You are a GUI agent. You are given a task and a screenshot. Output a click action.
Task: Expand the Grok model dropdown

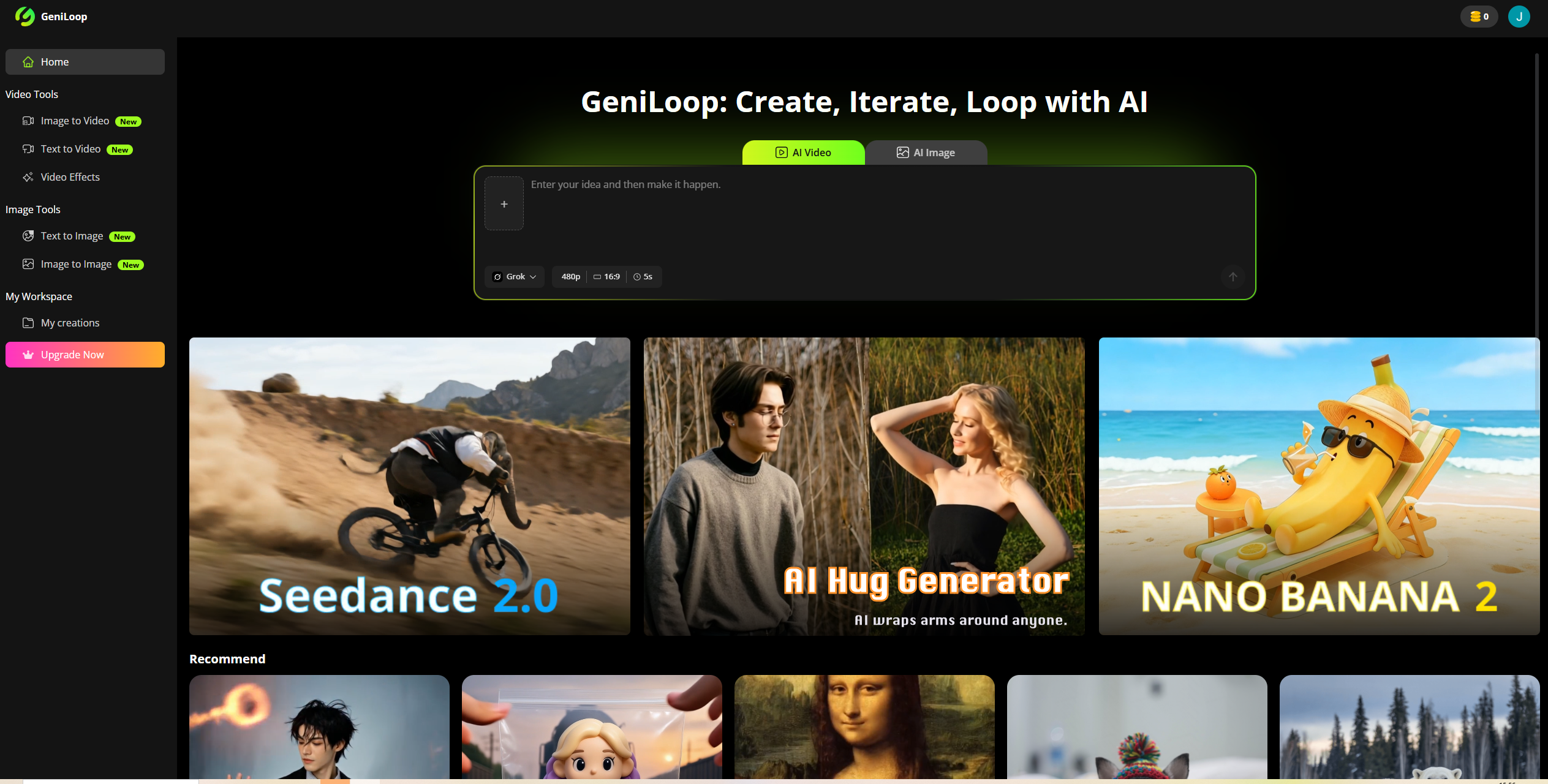[x=515, y=277]
